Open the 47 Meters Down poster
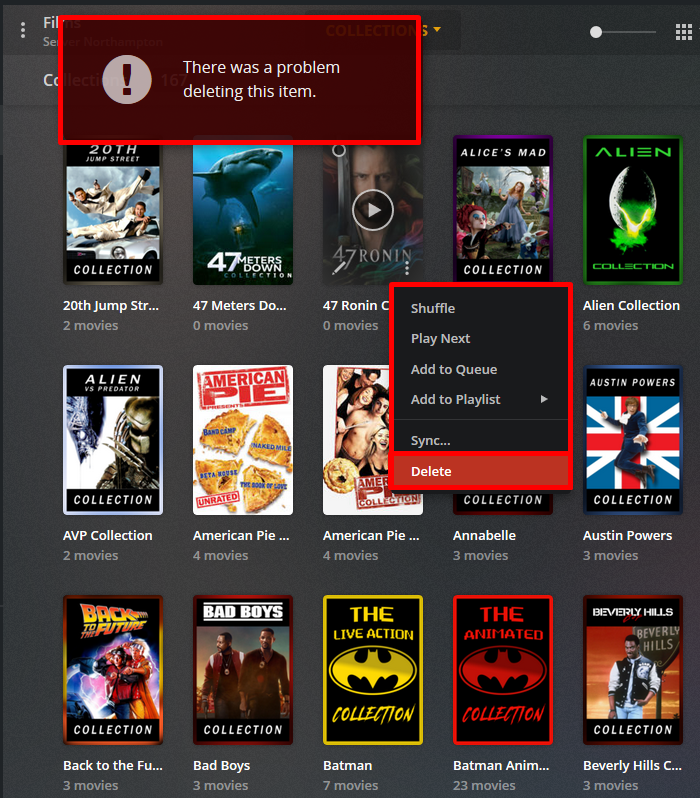 243,214
